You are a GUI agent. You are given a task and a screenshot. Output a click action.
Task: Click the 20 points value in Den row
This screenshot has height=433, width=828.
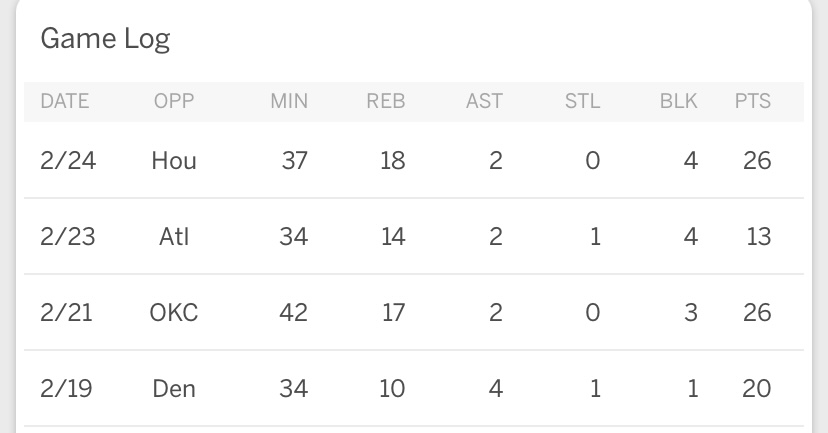point(757,388)
